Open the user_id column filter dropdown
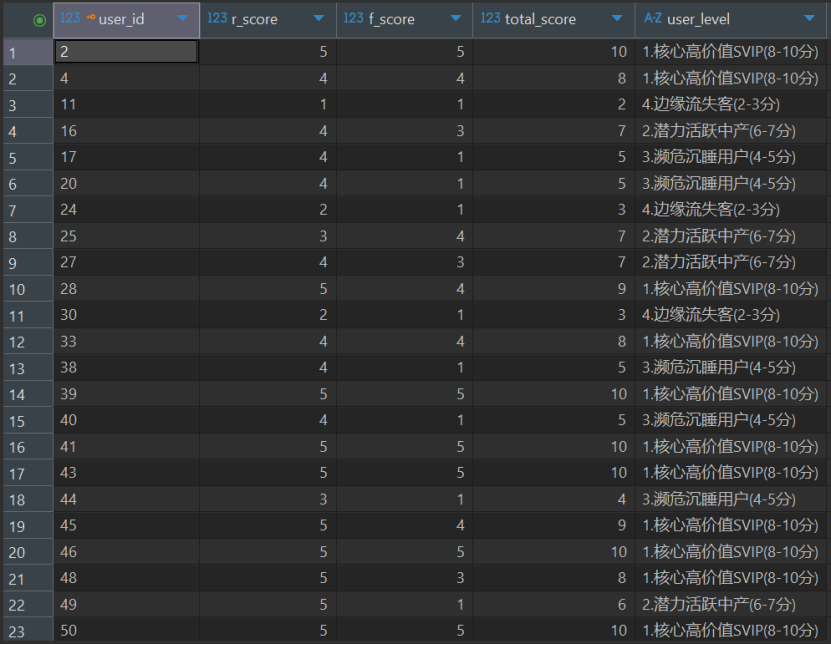This screenshot has height=645, width=831. coord(183,19)
